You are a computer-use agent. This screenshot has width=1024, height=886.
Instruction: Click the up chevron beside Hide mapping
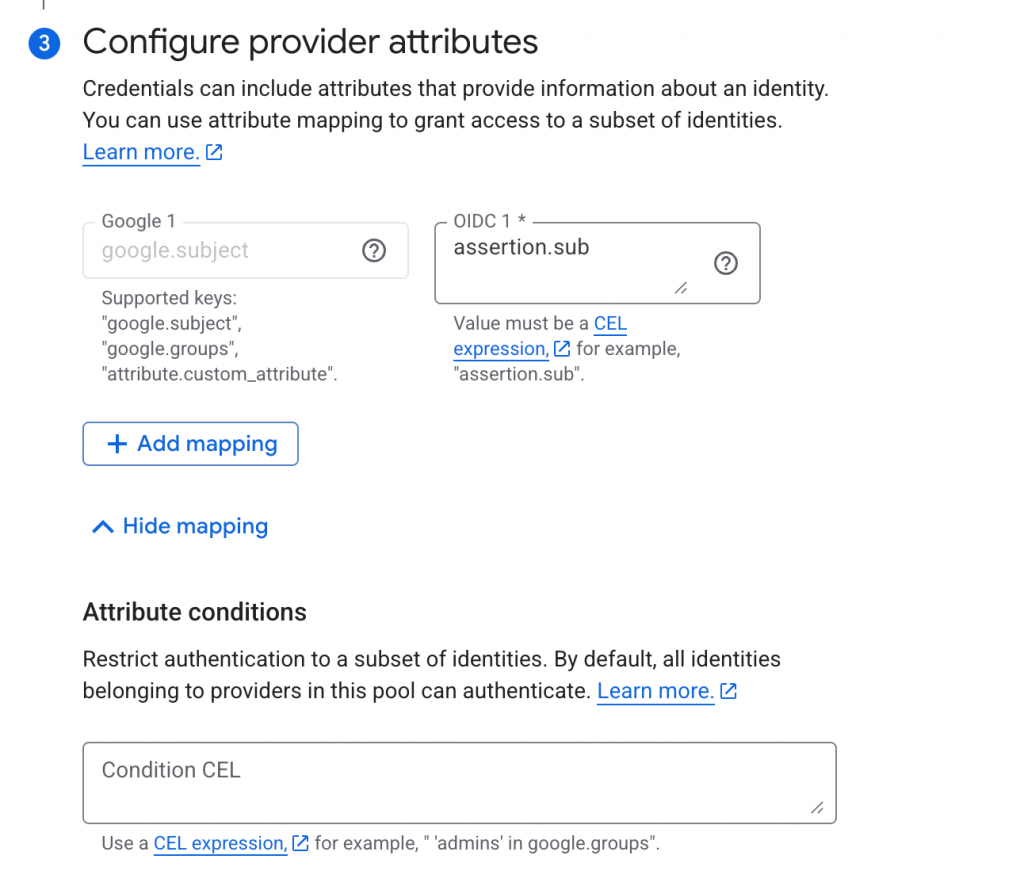coord(102,527)
